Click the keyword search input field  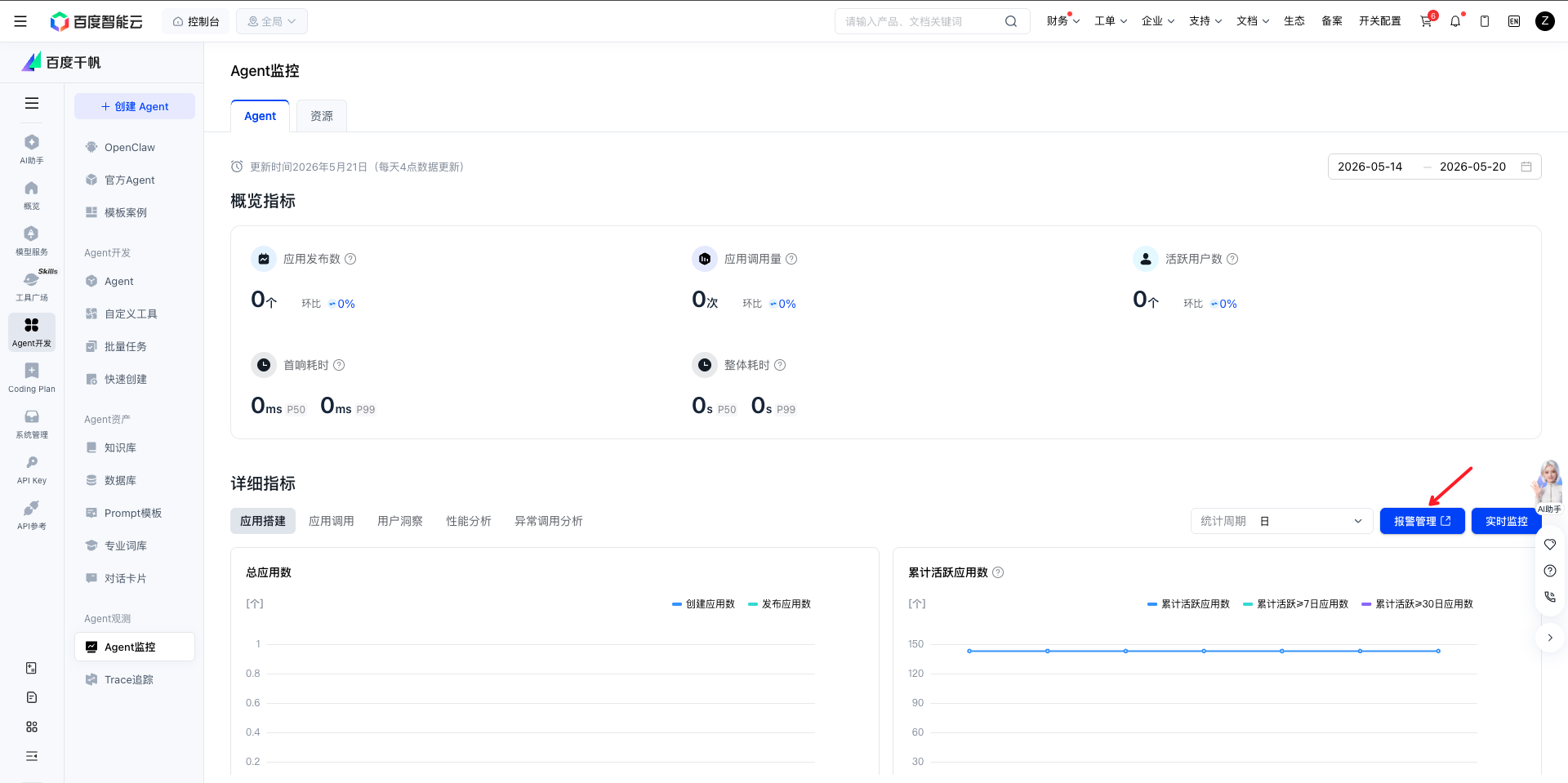click(920, 21)
